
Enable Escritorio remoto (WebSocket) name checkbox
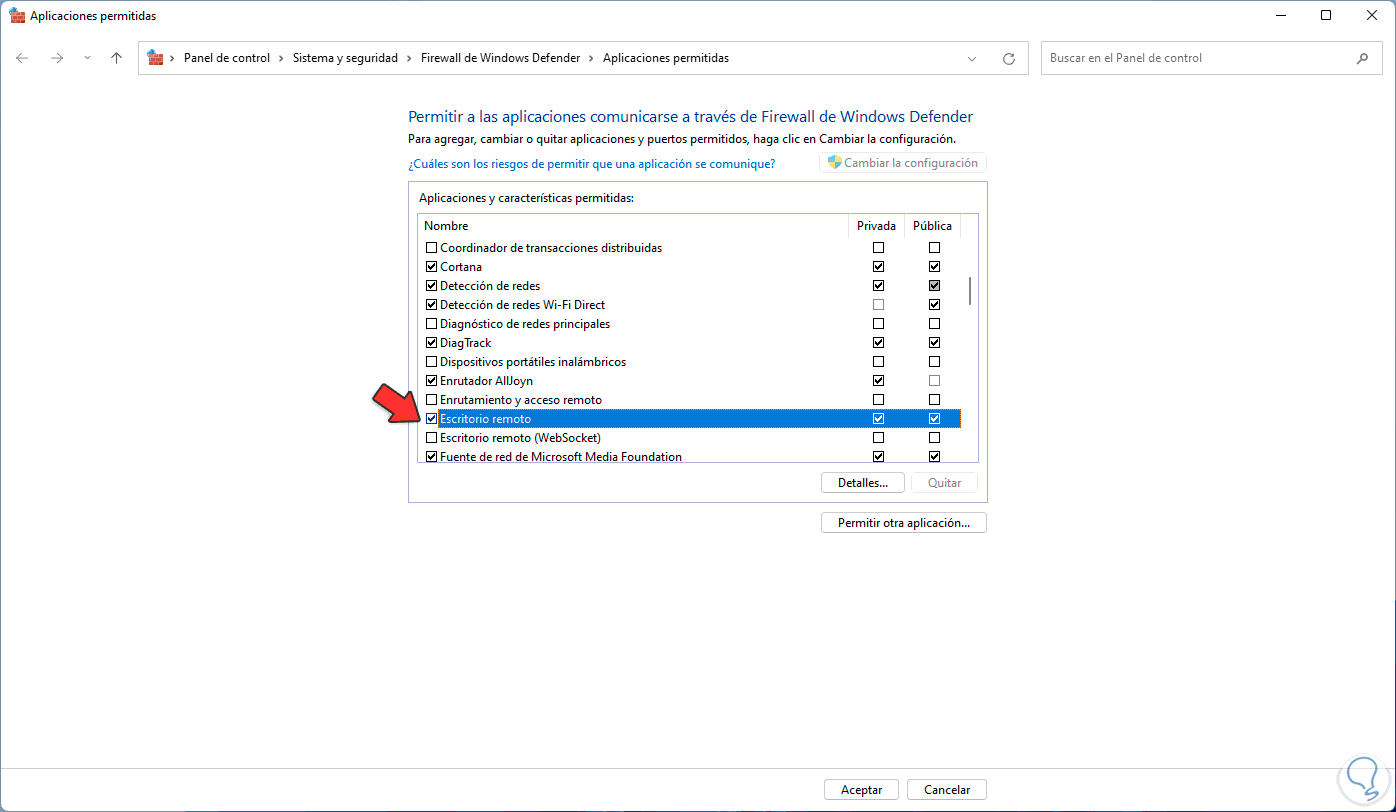(x=432, y=438)
